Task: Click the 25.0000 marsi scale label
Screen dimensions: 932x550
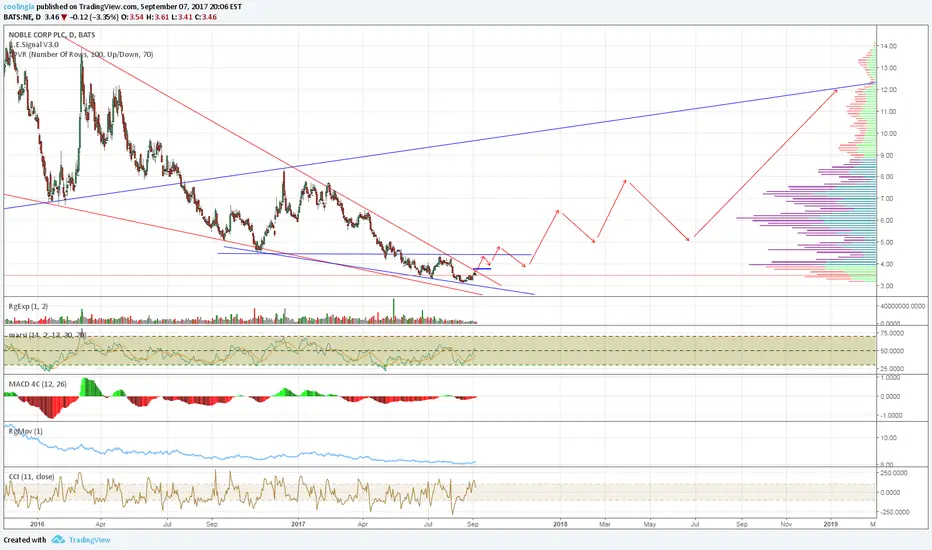Action: (892, 369)
